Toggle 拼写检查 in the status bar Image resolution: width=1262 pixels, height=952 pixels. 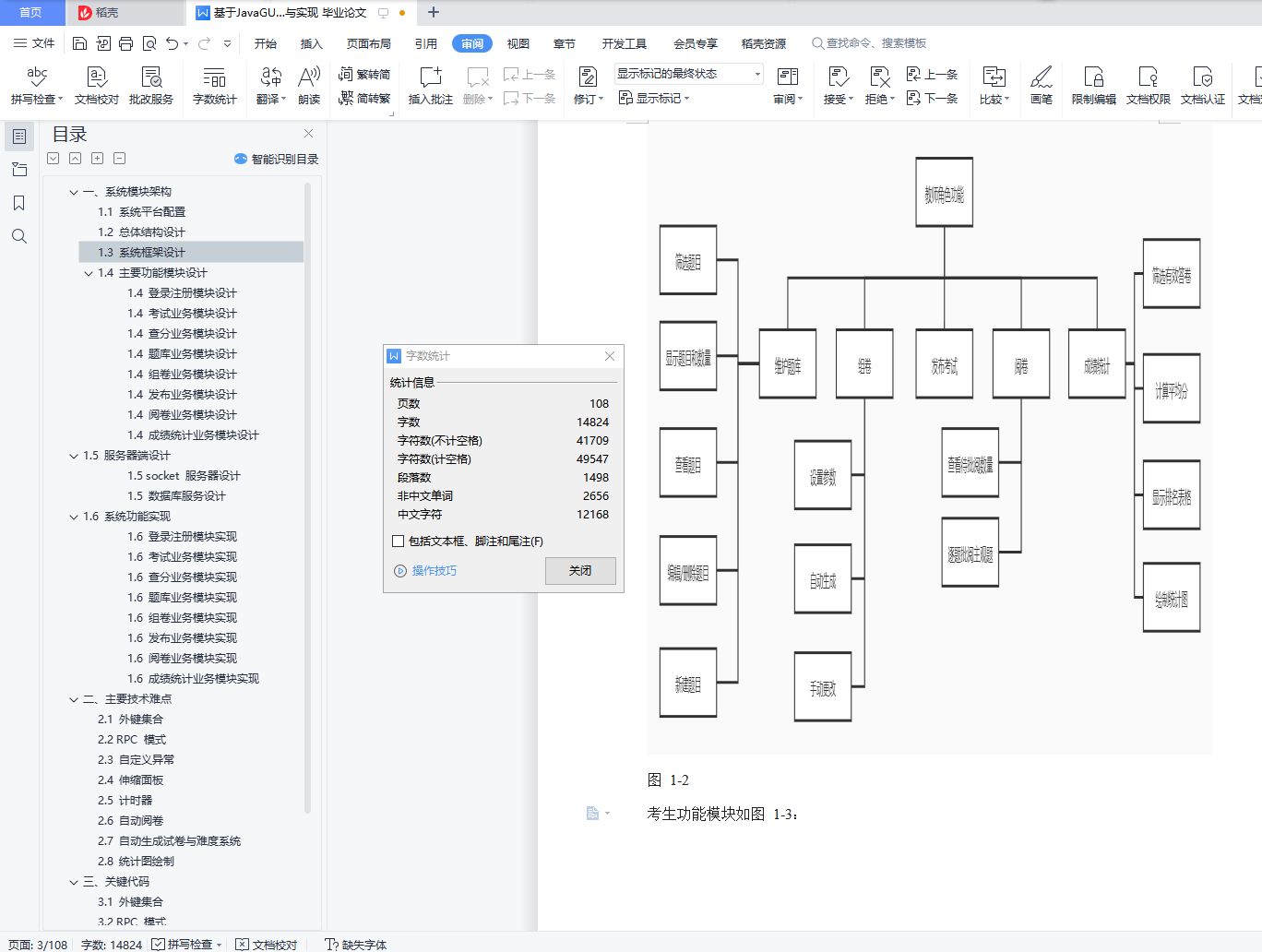(x=183, y=945)
